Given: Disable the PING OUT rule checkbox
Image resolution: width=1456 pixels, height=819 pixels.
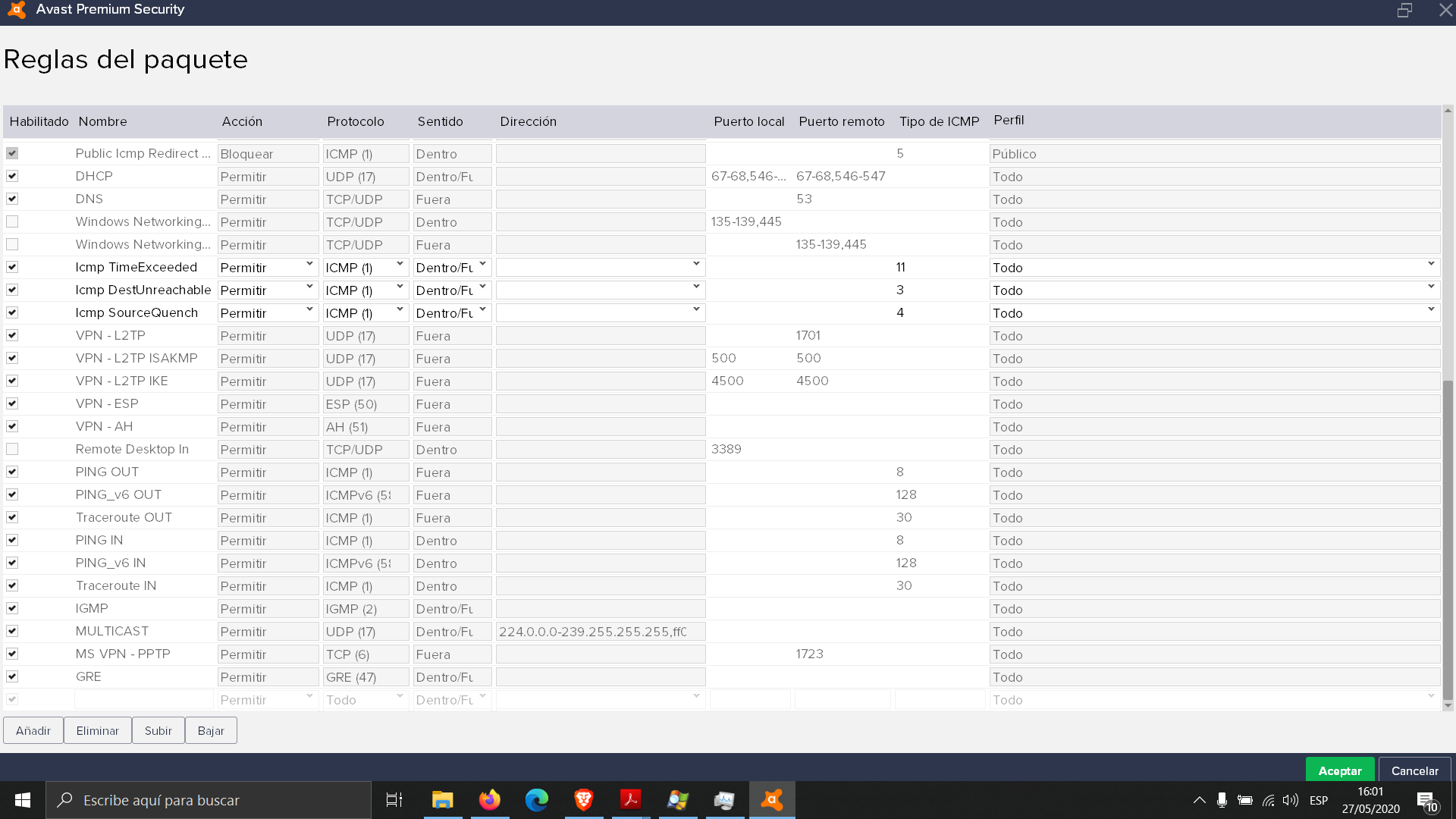Looking at the screenshot, I should point(12,472).
